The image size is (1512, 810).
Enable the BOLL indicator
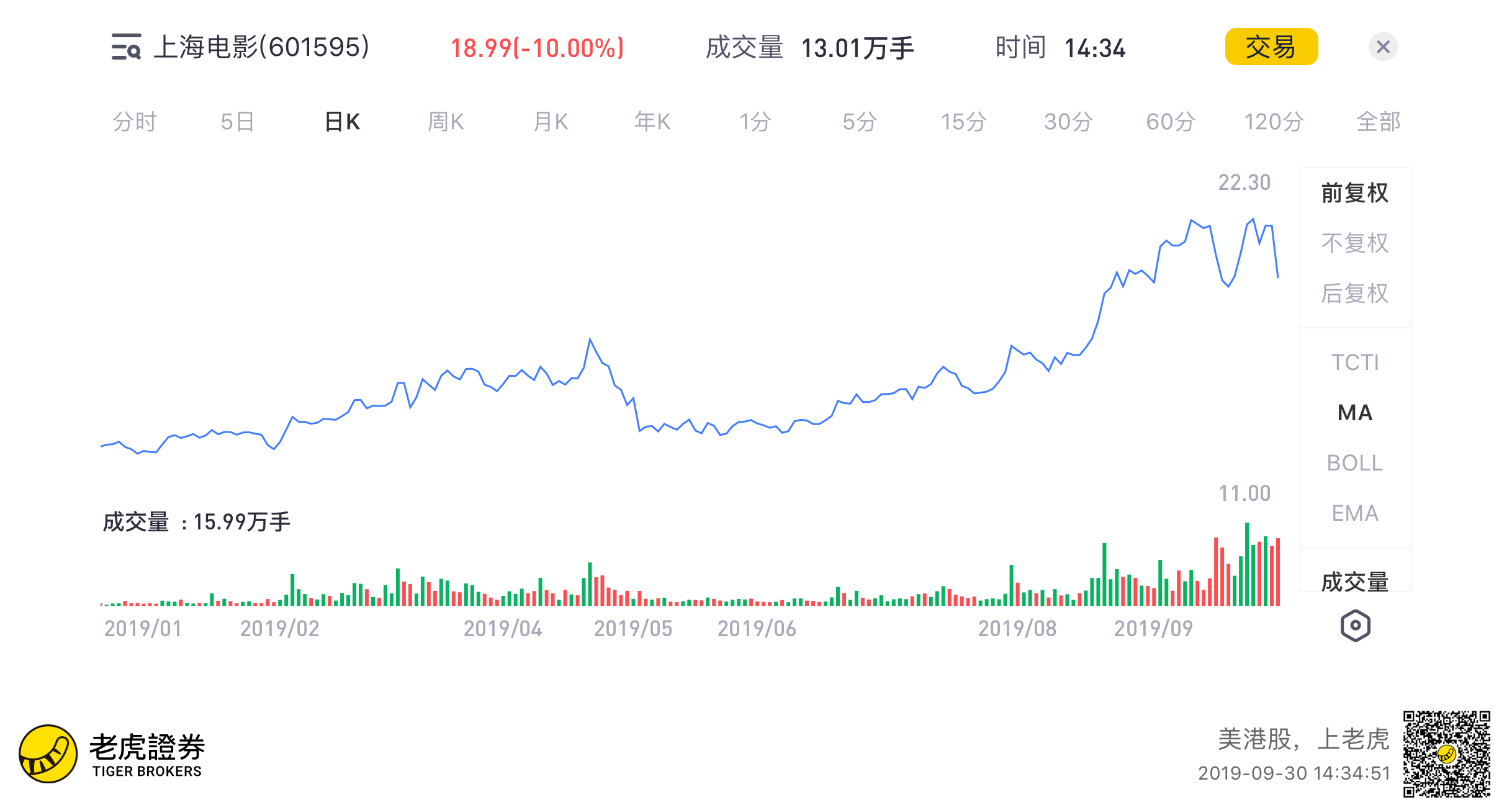tap(1354, 463)
